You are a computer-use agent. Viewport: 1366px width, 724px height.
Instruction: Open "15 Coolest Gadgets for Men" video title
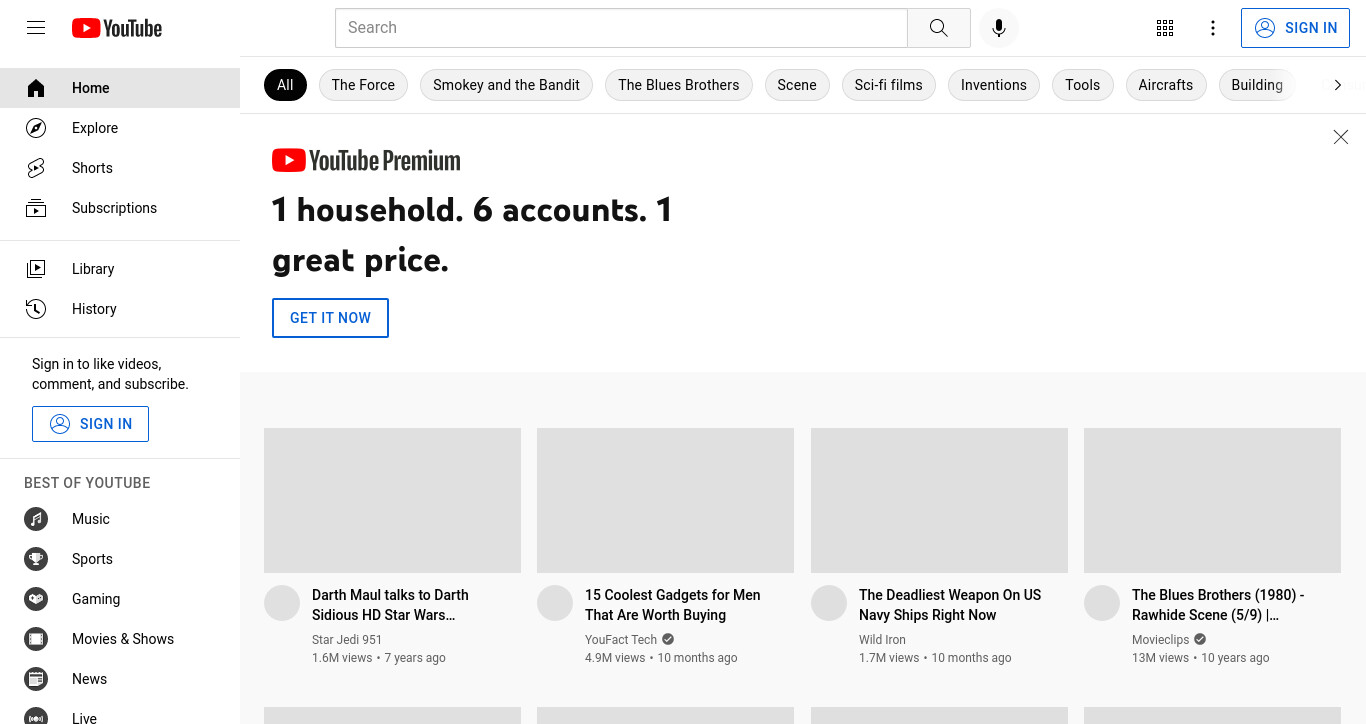point(672,605)
